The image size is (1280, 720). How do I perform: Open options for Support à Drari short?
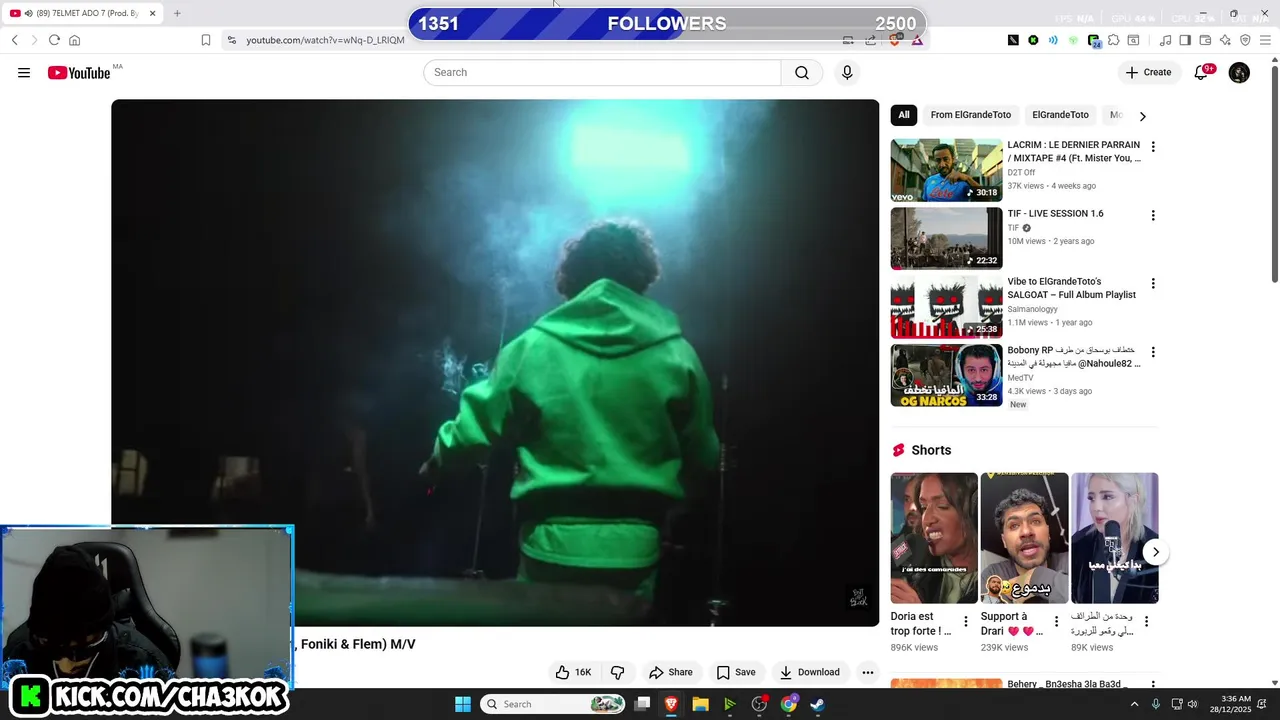1056,622
